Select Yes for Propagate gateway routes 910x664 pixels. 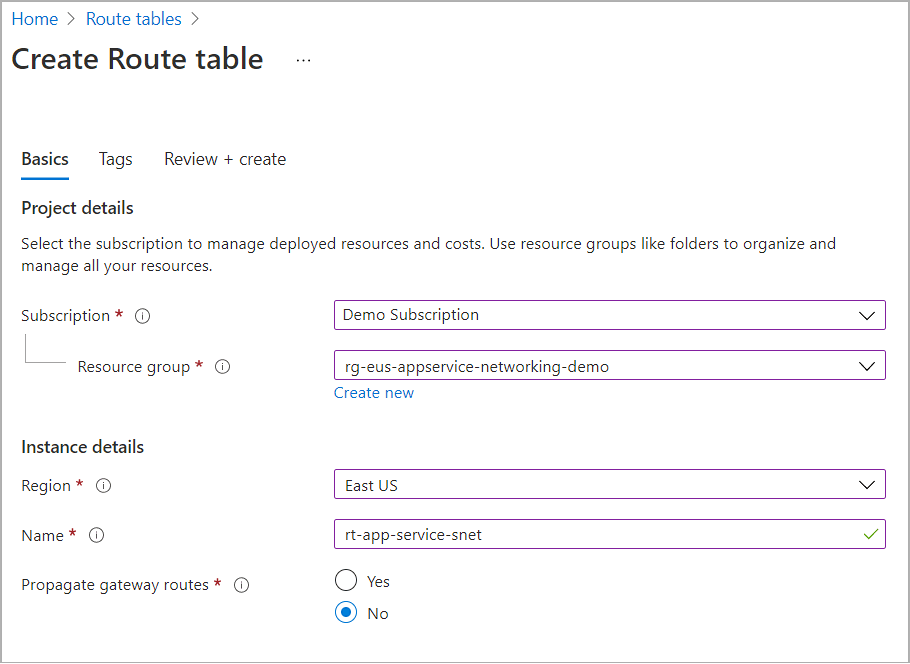[x=346, y=581]
